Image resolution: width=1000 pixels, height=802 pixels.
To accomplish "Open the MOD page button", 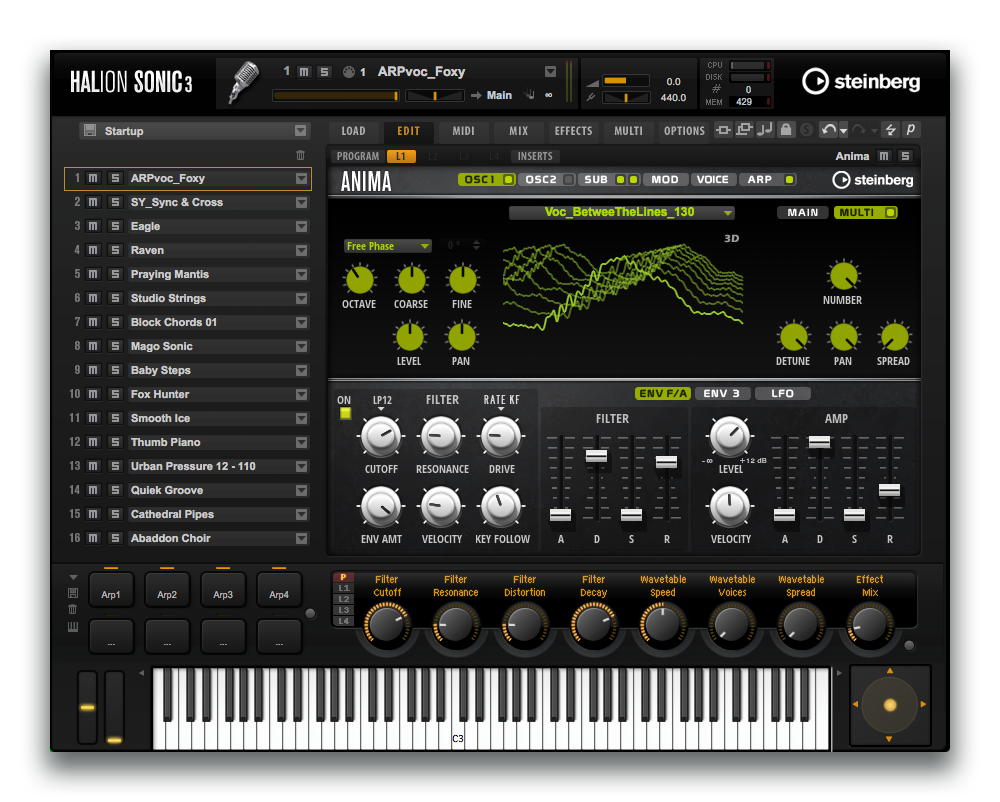I will pyautogui.click(x=665, y=180).
